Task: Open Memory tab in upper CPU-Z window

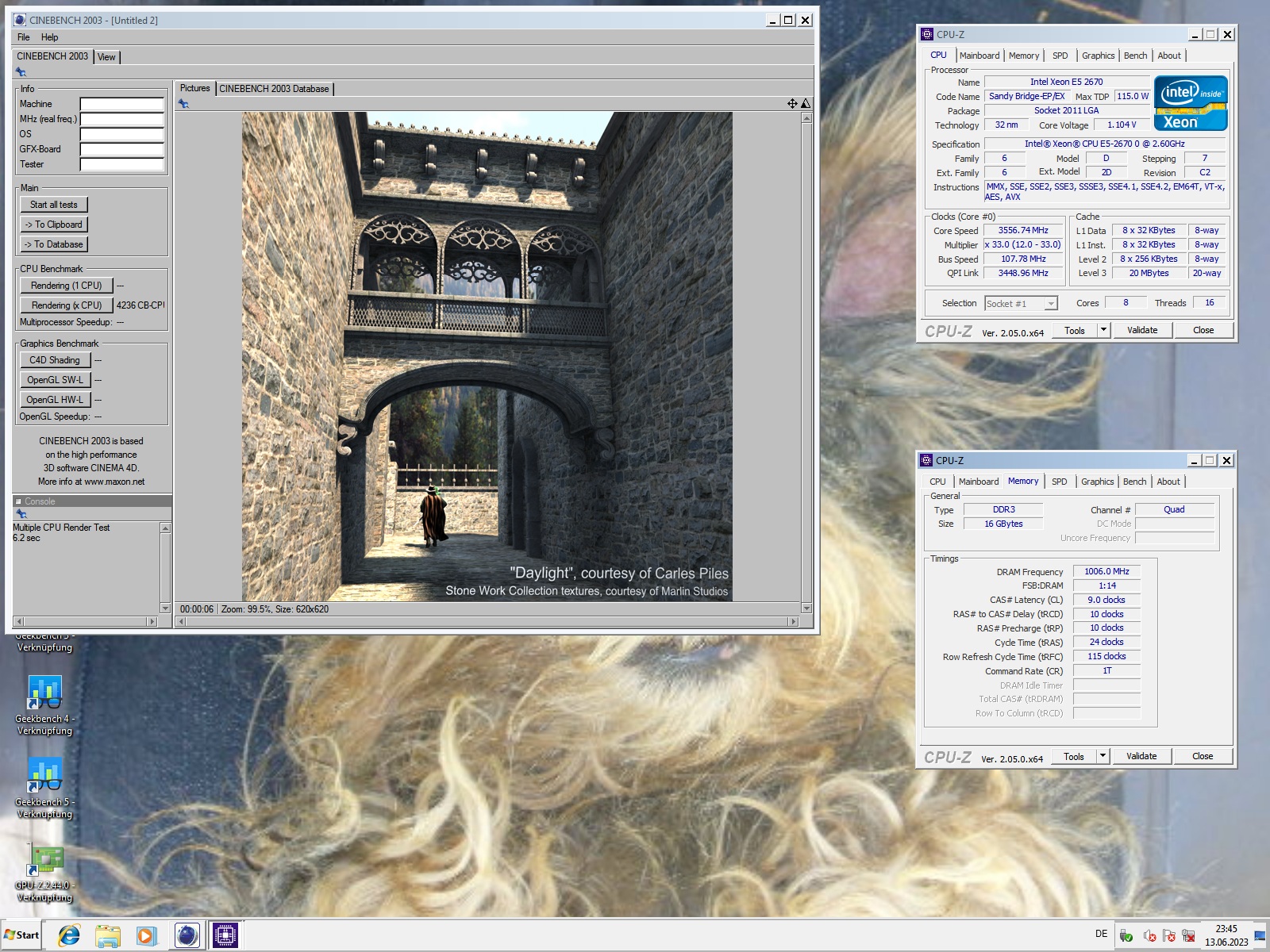Action: click(x=1024, y=56)
